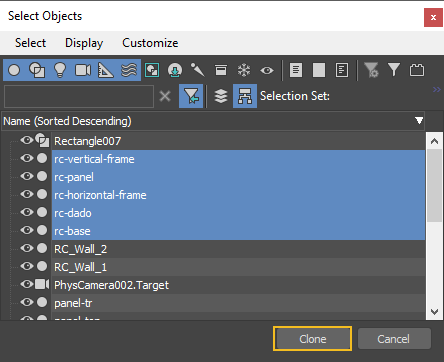Toggle Display Shapes filter icon

tap(37, 70)
